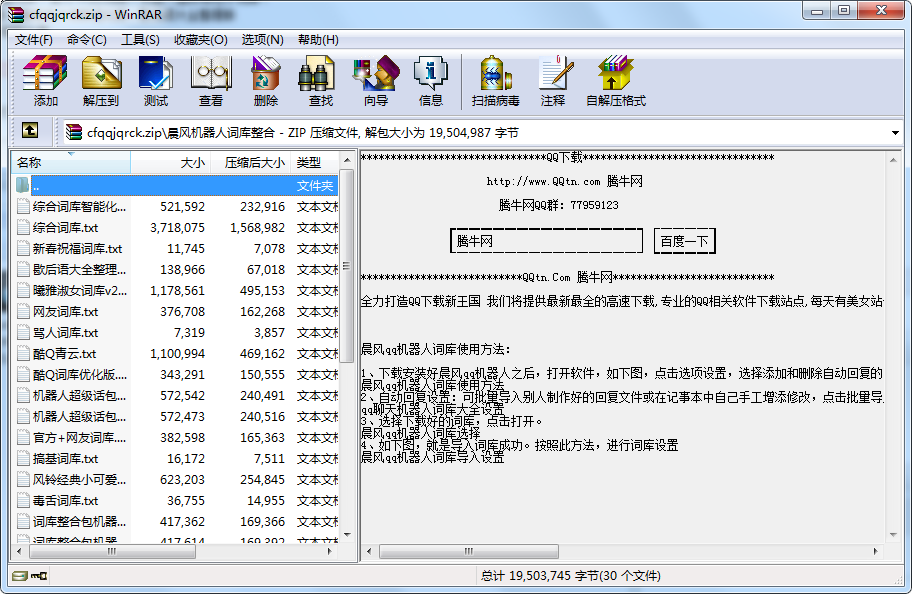Sort files by 名称 column header
Image resolution: width=912 pixels, height=594 pixels.
[x=71, y=162]
